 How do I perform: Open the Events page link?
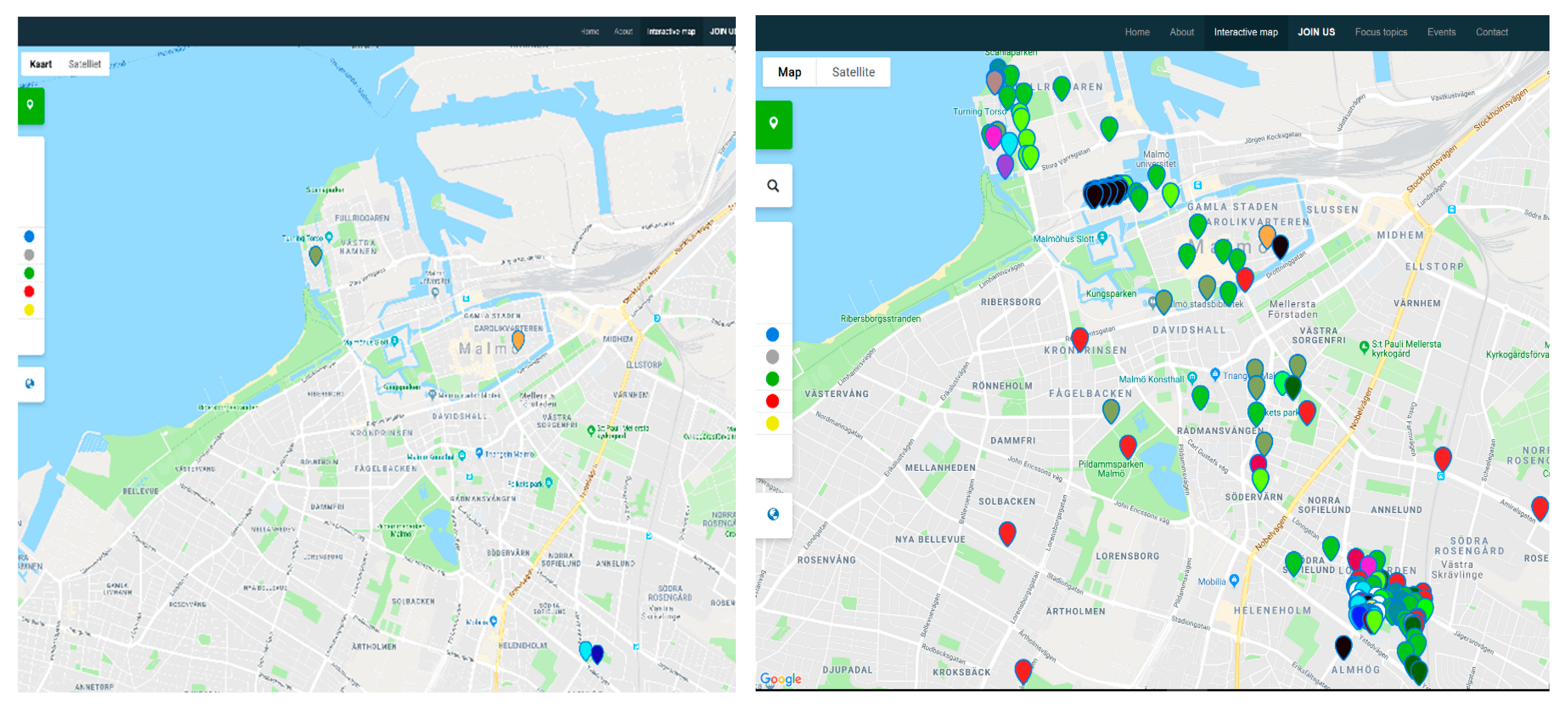1441,32
